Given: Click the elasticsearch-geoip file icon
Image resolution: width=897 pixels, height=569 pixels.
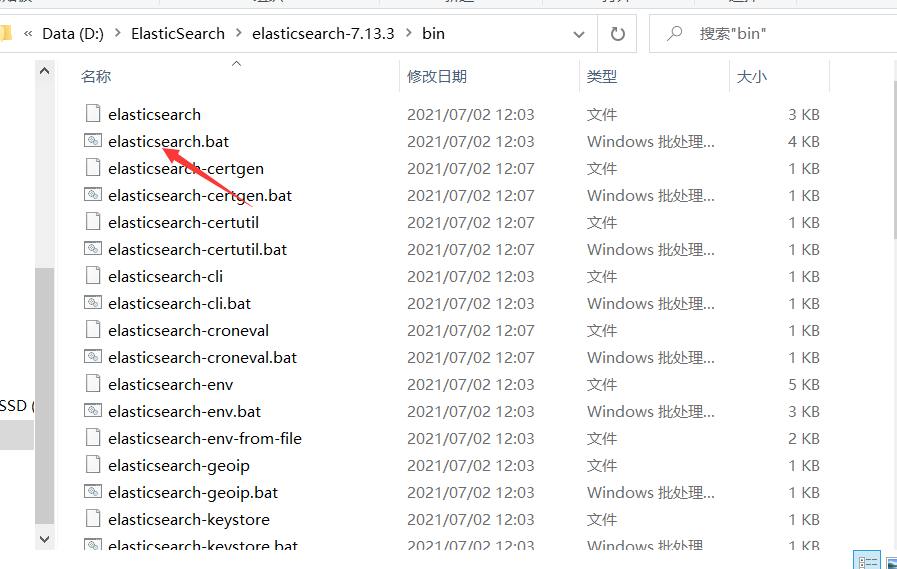Looking at the screenshot, I should tap(93, 464).
